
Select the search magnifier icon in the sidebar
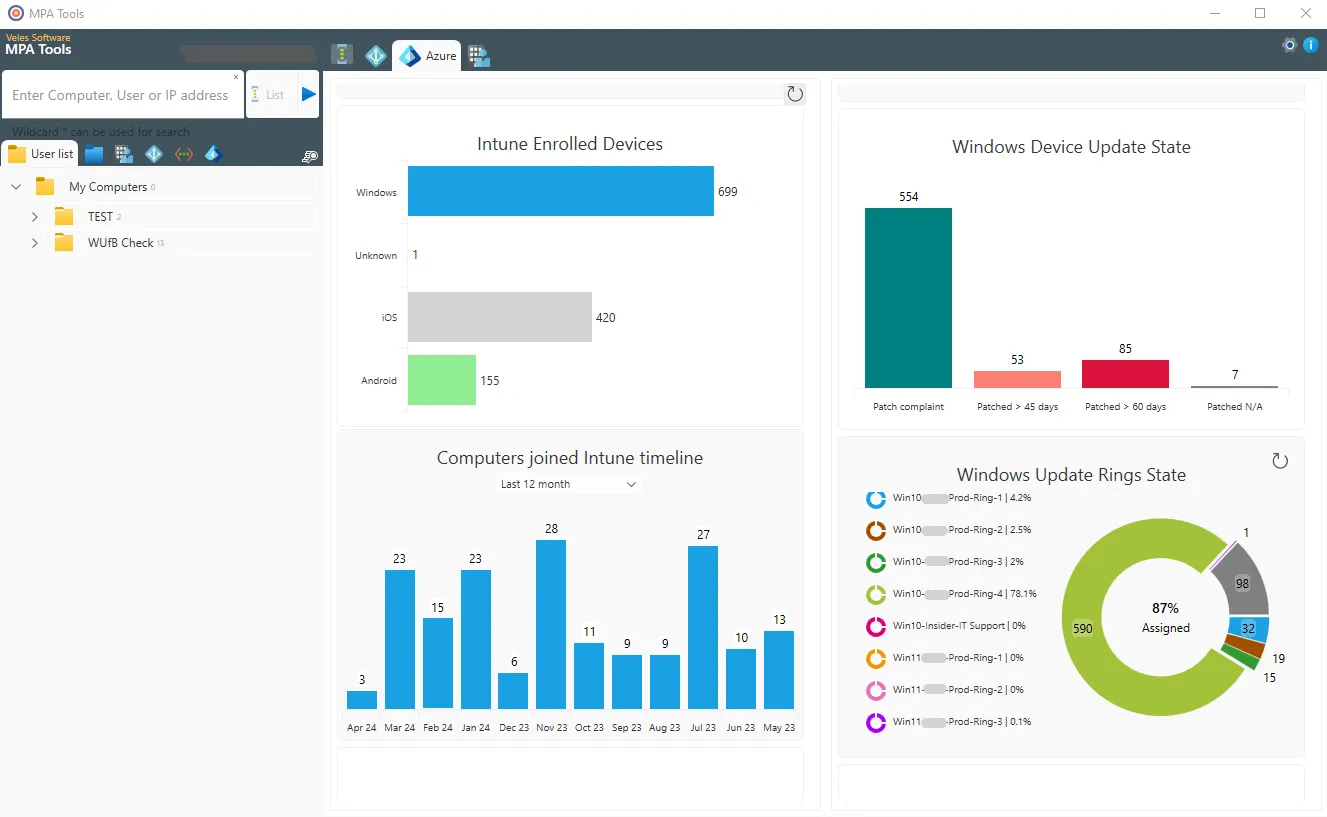tap(310, 155)
